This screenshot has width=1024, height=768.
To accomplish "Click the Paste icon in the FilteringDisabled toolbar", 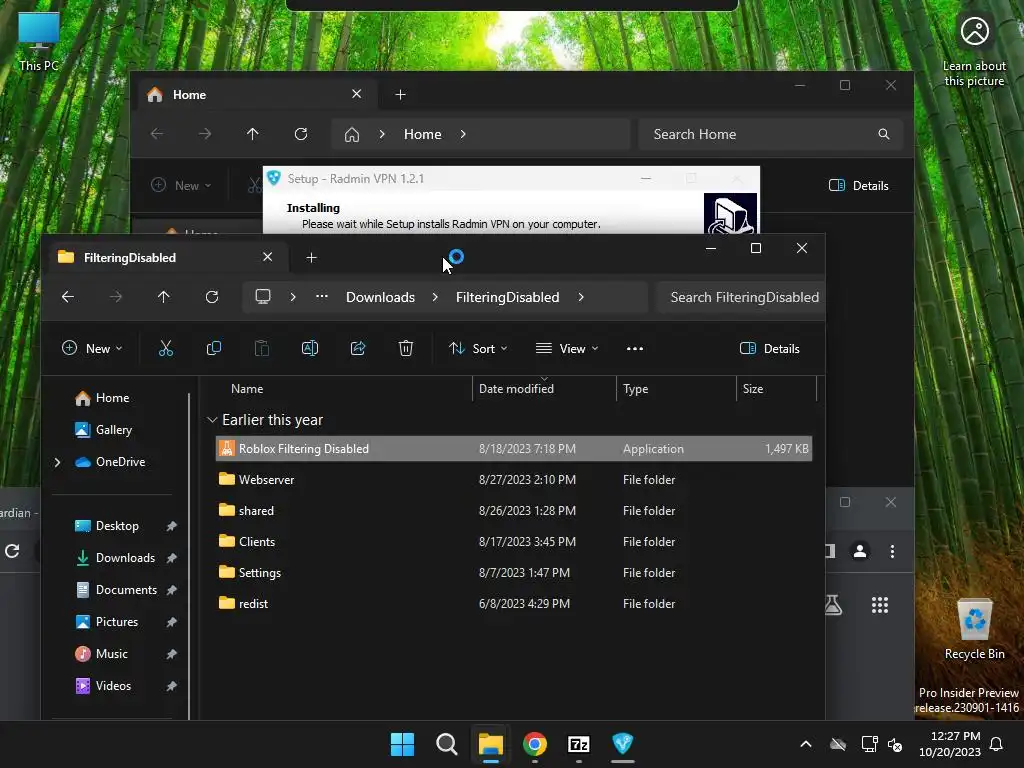I will pos(261,348).
